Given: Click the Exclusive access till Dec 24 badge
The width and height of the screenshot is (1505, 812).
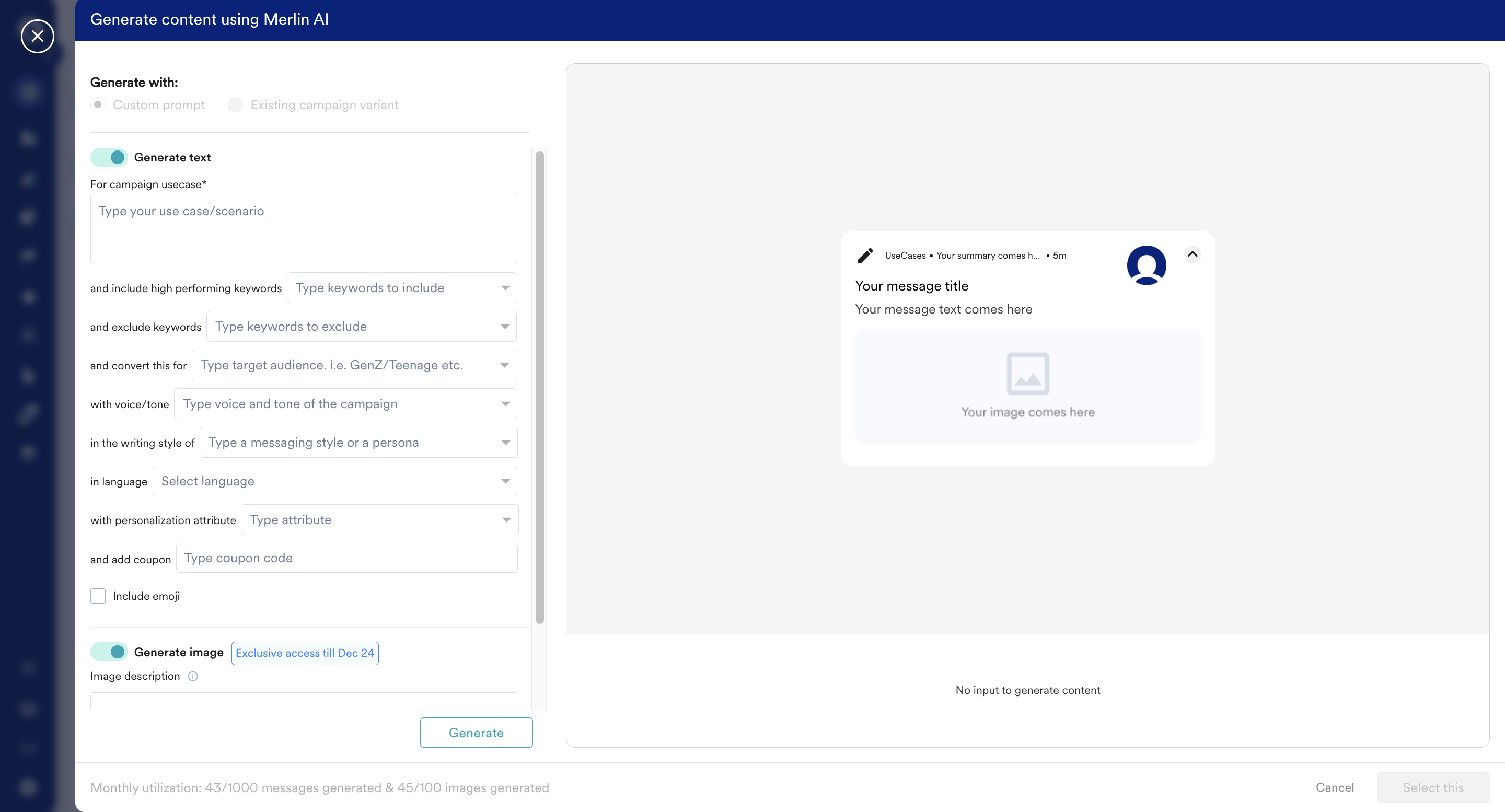Looking at the screenshot, I should 305,653.
